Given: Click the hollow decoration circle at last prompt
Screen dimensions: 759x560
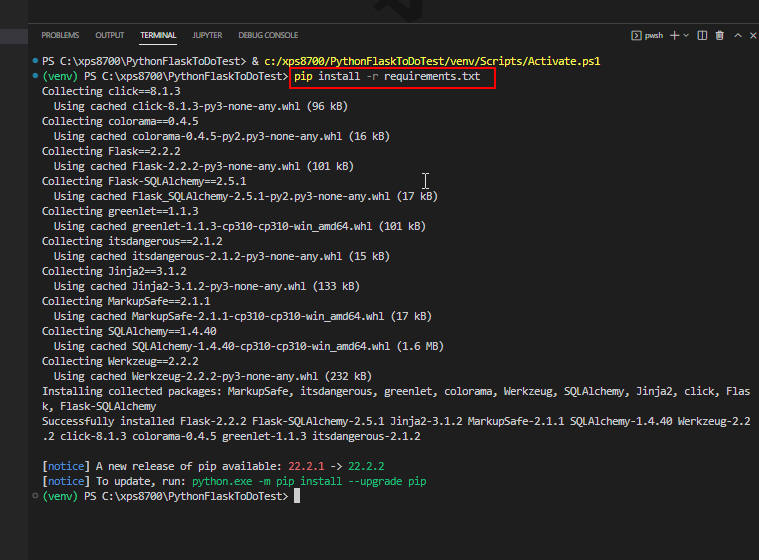Looking at the screenshot, I should [35, 496].
